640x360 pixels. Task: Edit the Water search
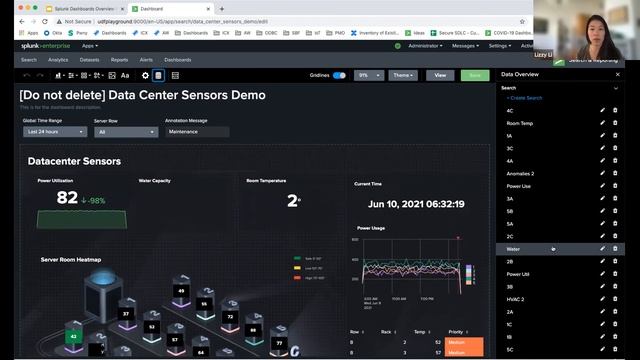point(602,249)
